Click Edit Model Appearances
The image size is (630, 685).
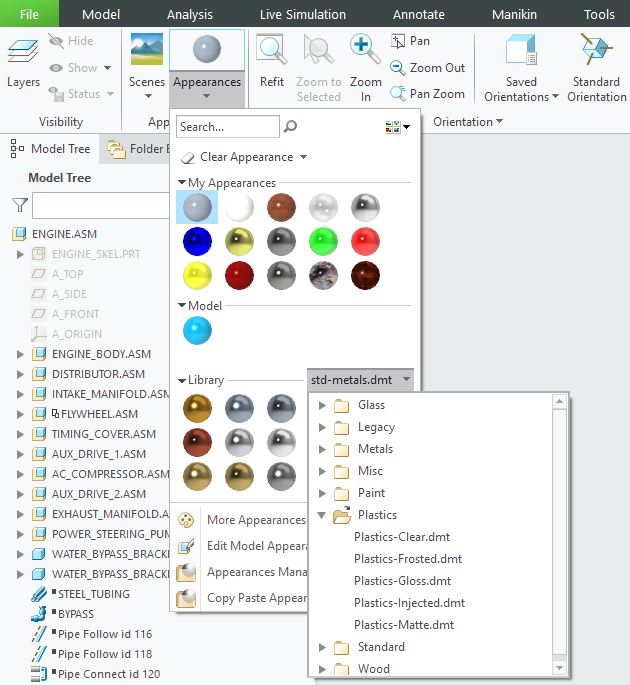[x=242, y=546]
